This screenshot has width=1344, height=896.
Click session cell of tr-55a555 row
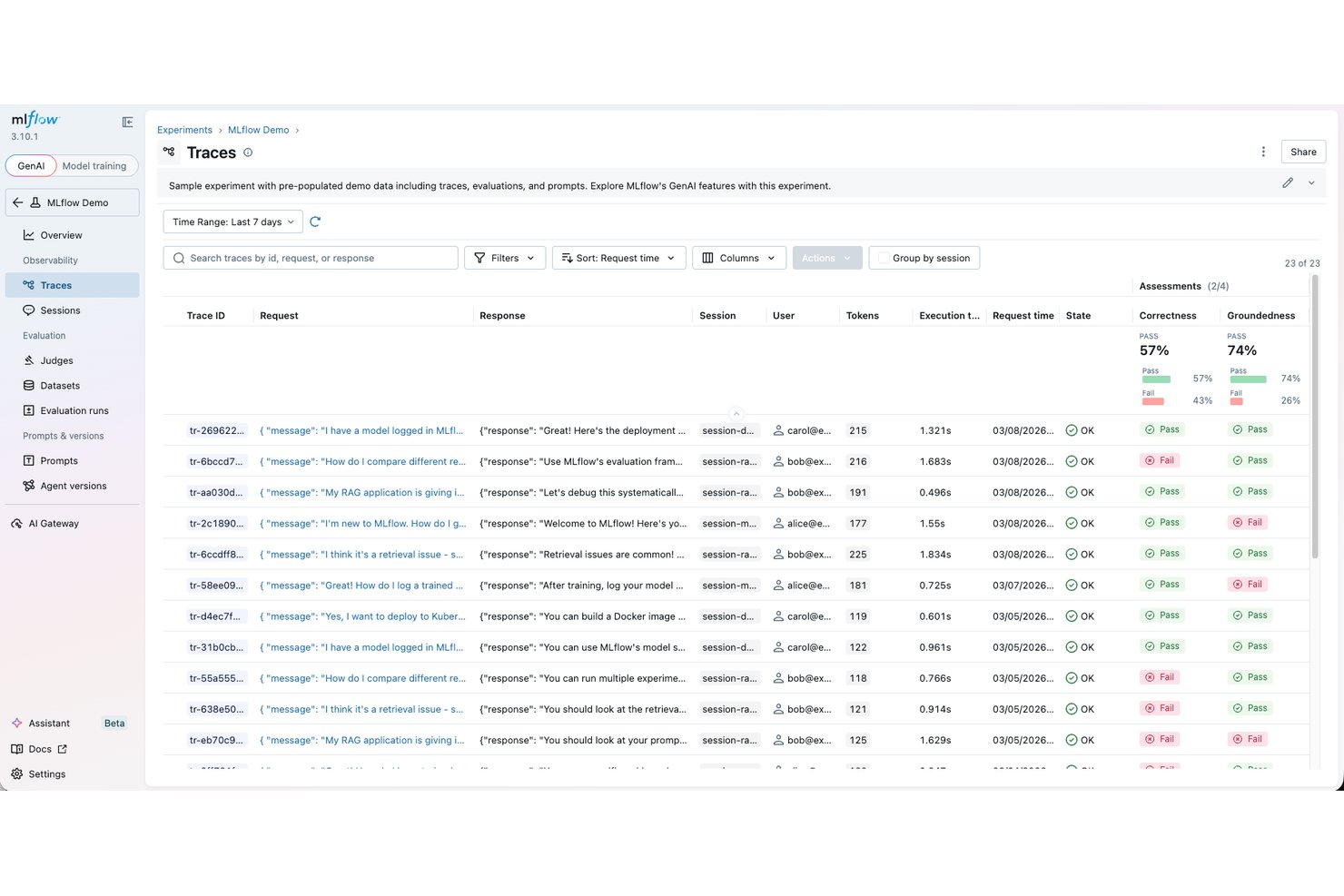click(729, 678)
